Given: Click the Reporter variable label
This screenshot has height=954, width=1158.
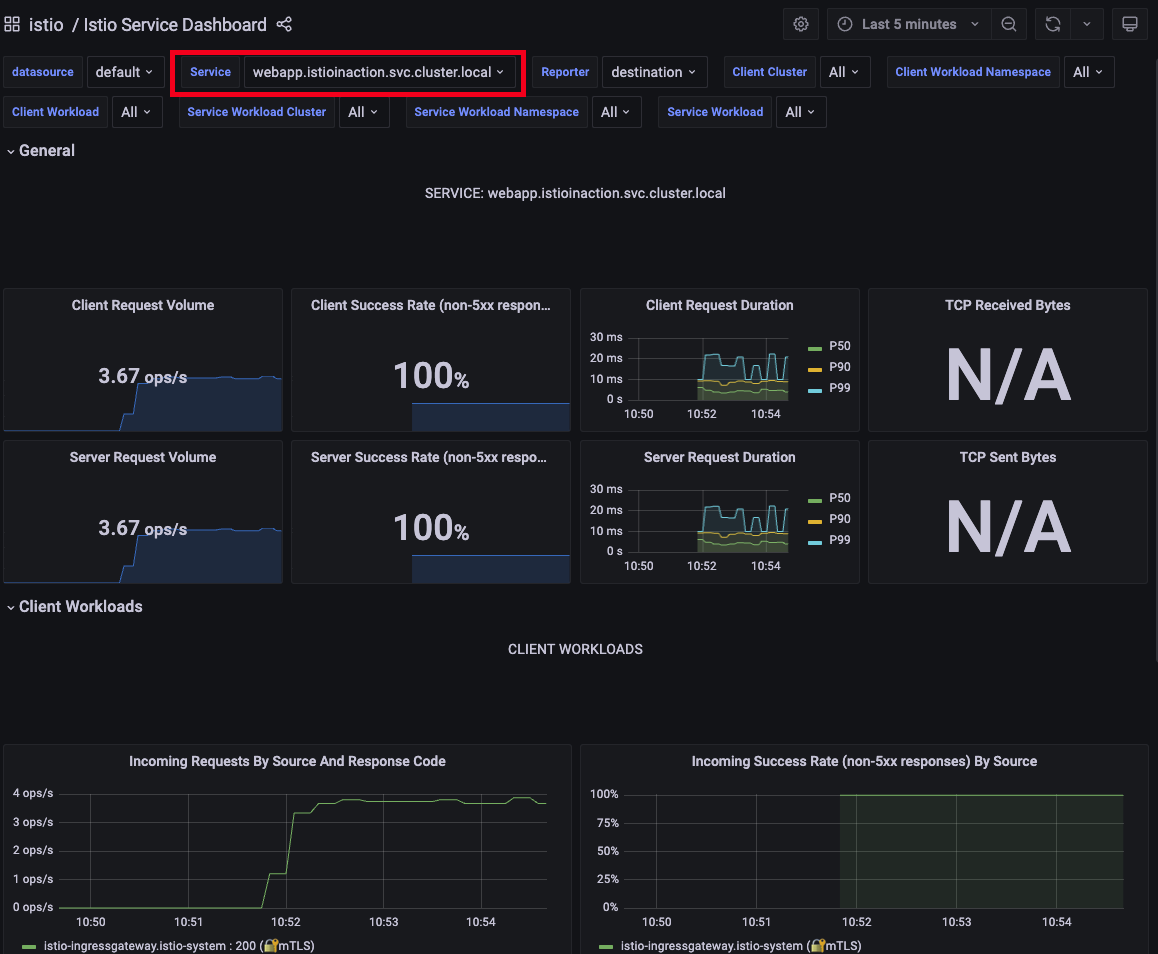Looking at the screenshot, I should tap(565, 72).
